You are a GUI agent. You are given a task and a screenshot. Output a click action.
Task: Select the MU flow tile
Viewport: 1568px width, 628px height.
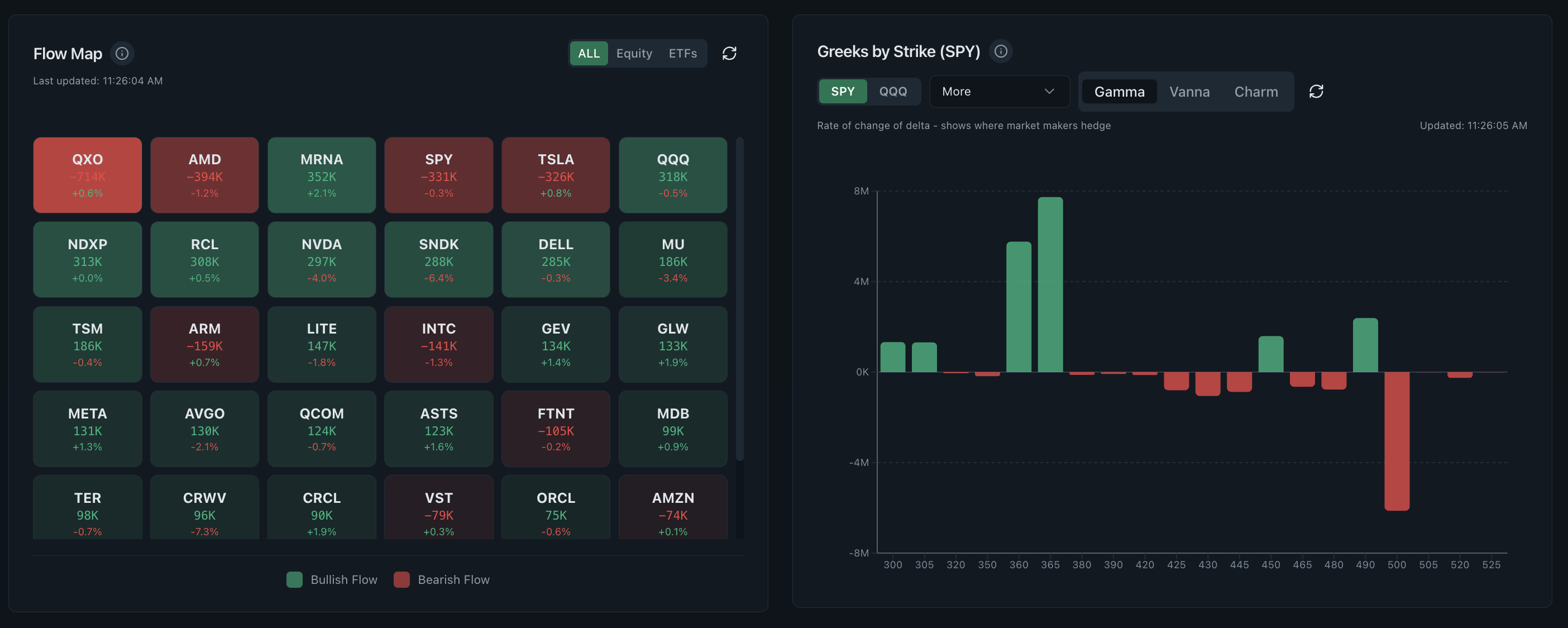[x=673, y=259]
